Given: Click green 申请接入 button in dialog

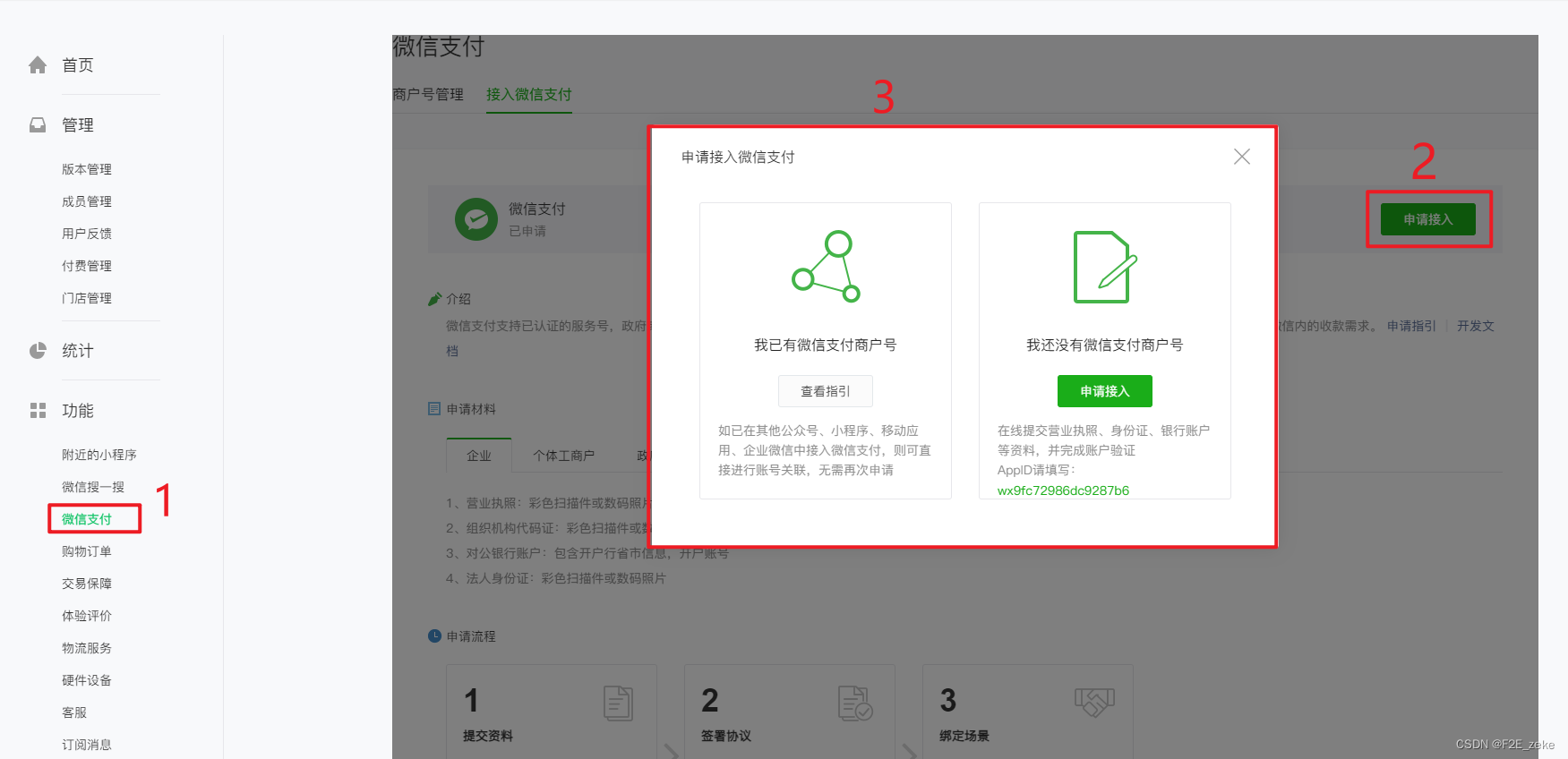Looking at the screenshot, I should click(1105, 391).
